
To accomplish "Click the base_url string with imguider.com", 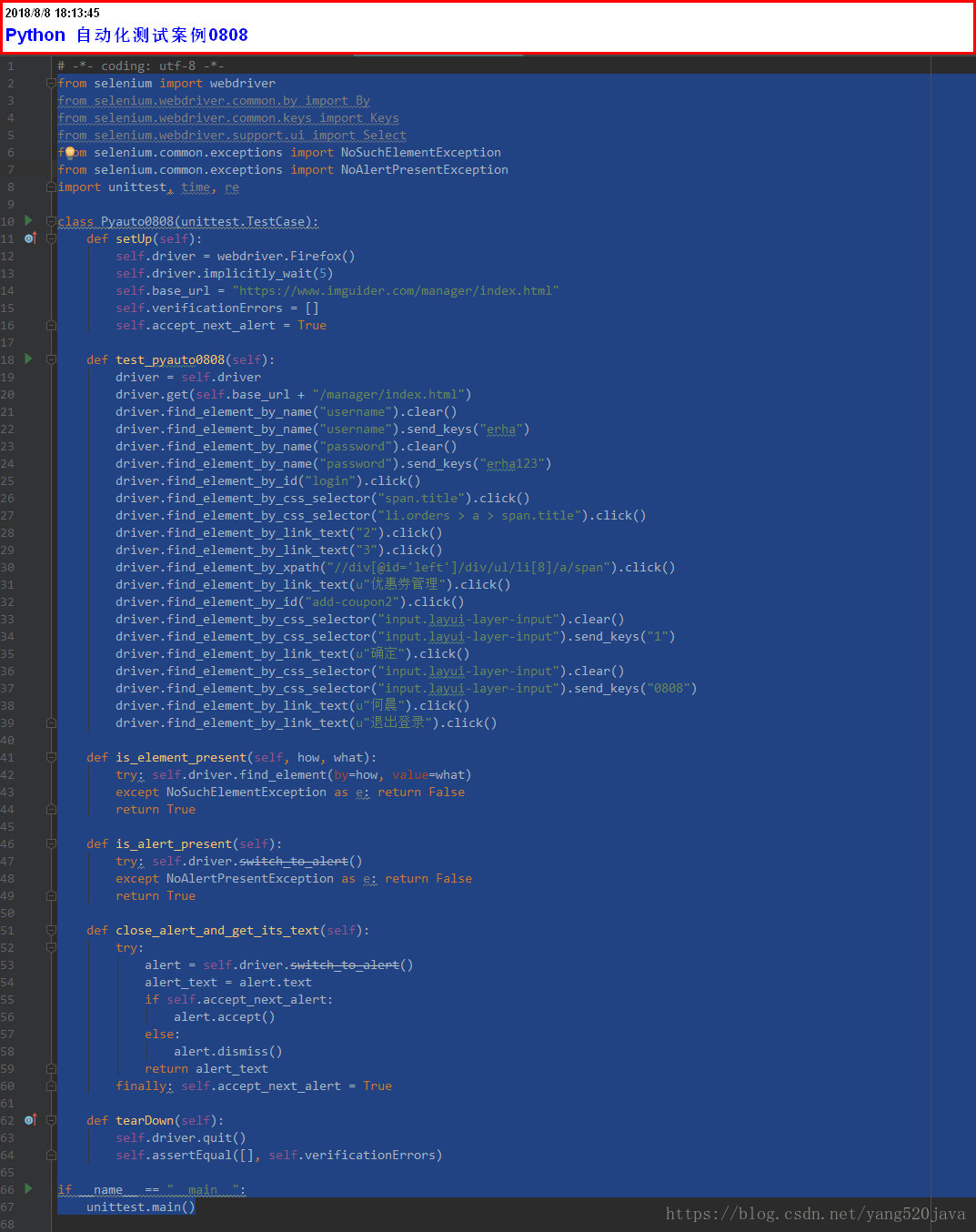I will [x=396, y=290].
